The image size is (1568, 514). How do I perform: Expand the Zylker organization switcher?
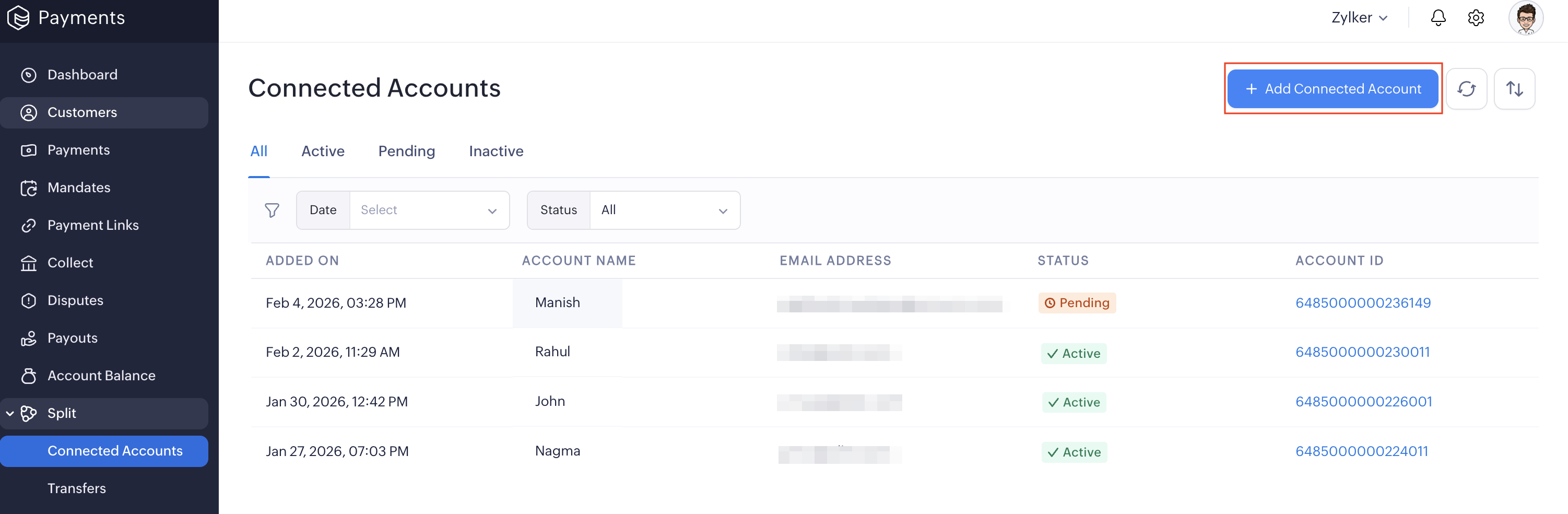[x=1359, y=18]
